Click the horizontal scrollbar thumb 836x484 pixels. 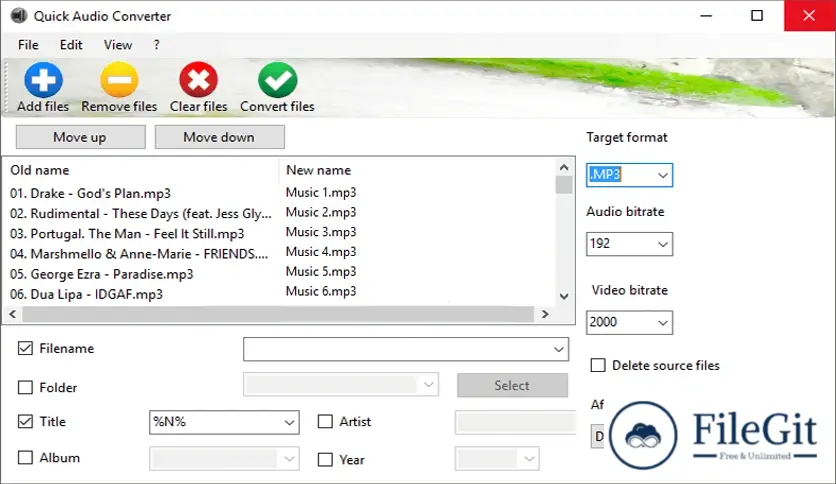click(x=278, y=314)
